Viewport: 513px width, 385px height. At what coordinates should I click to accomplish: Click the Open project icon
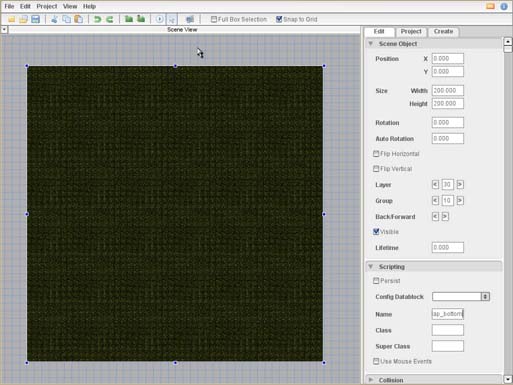pos(23,19)
